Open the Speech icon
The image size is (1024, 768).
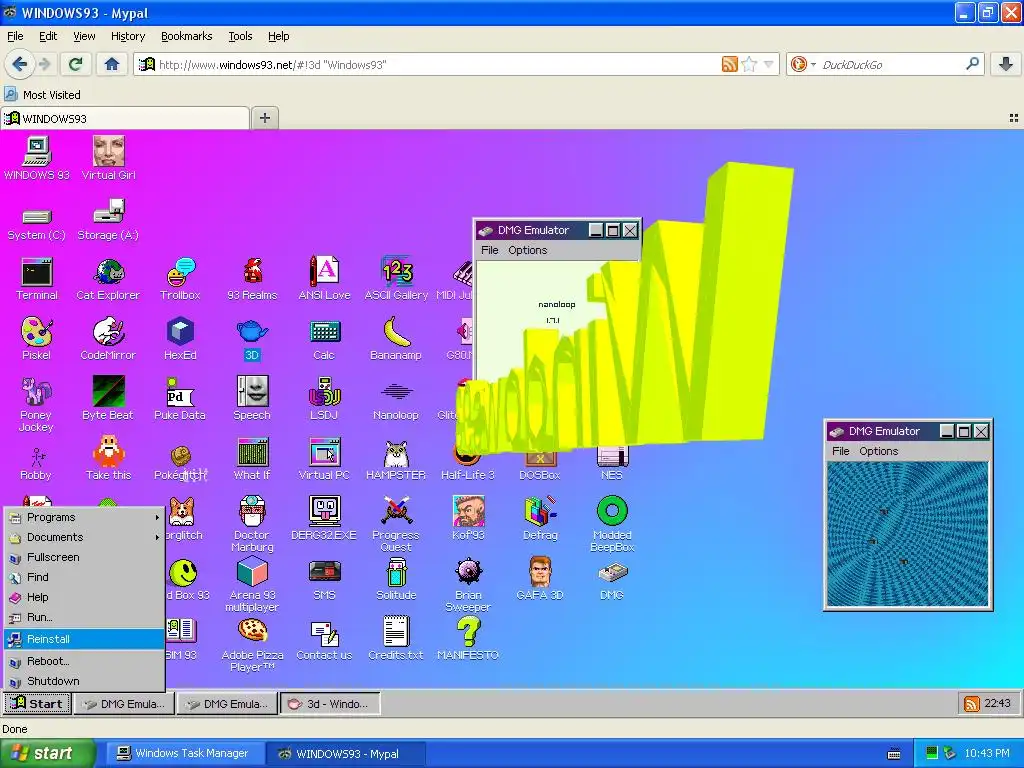[x=252, y=398]
